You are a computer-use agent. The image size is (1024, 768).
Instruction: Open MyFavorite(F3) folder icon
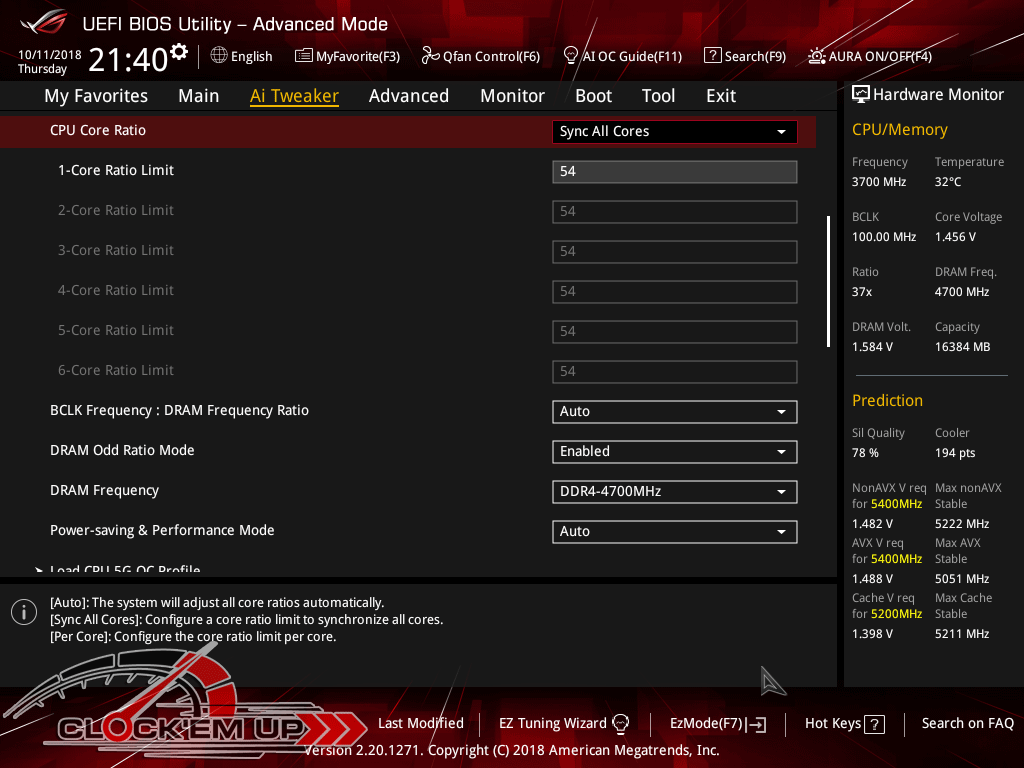coord(304,56)
